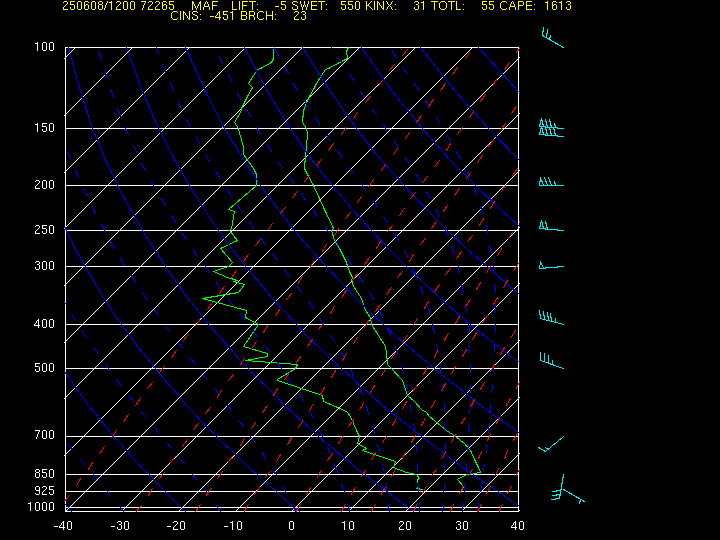Image resolution: width=720 pixels, height=540 pixels.
Task: Select the TOTL value 55
Action: point(488,6)
